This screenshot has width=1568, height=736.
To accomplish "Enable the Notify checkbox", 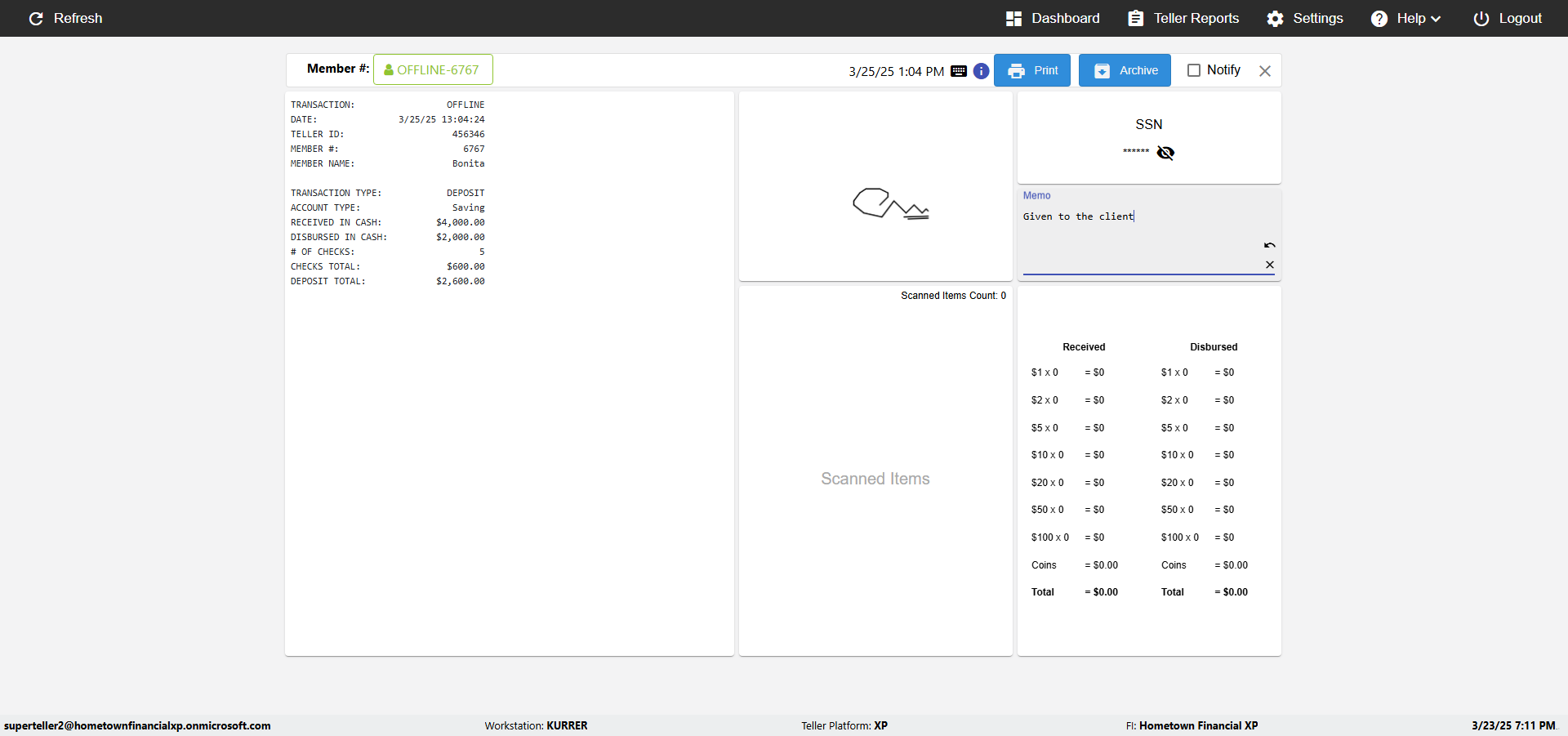I will coord(1194,70).
